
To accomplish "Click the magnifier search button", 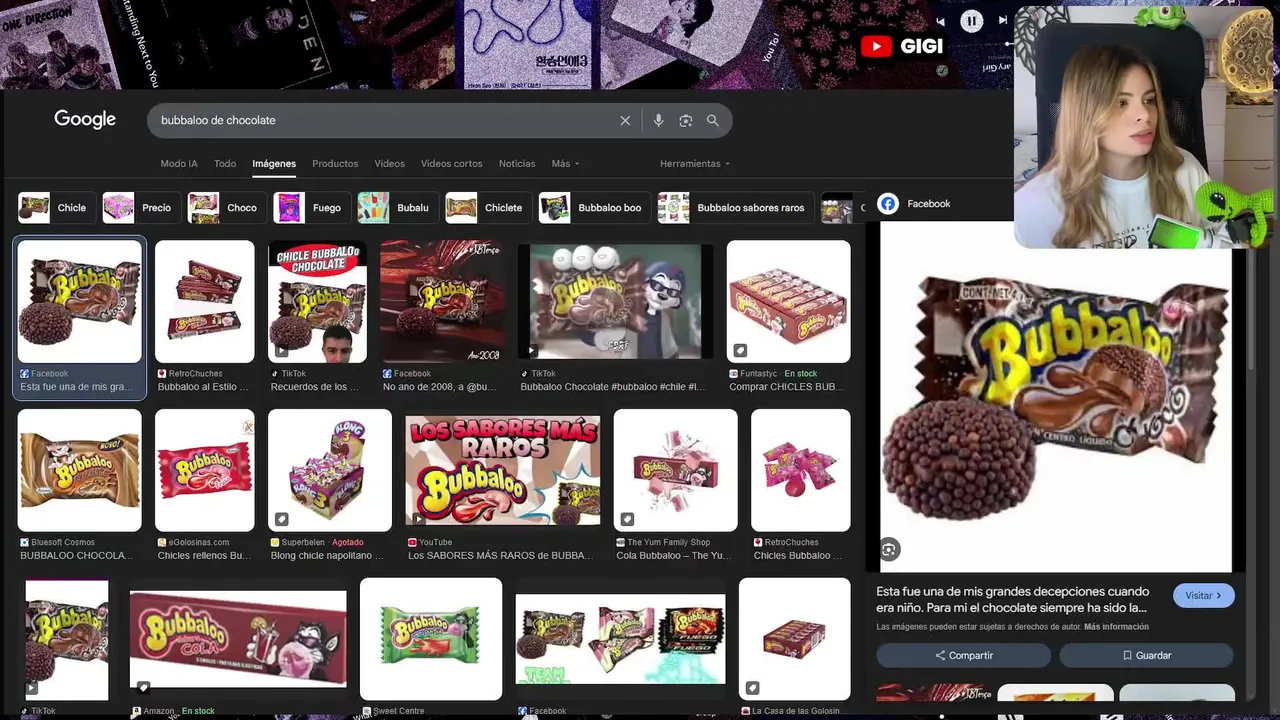I will coord(713,120).
